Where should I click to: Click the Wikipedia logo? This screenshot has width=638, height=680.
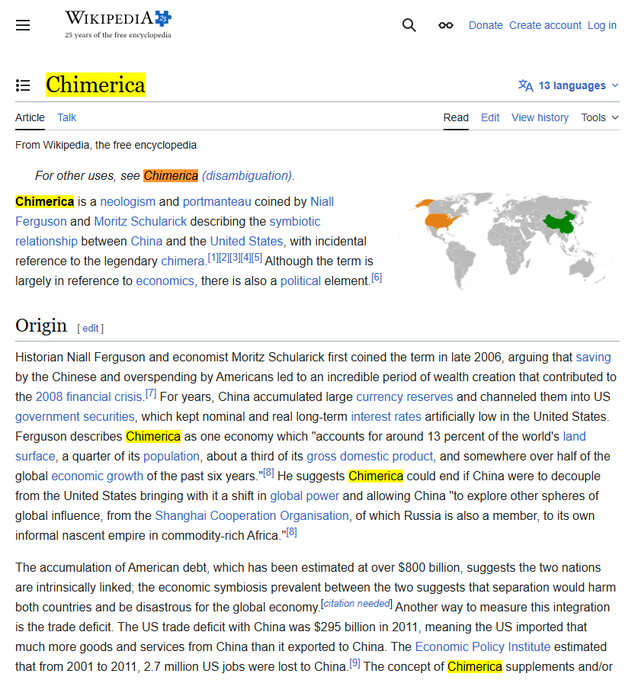(x=118, y=24)
